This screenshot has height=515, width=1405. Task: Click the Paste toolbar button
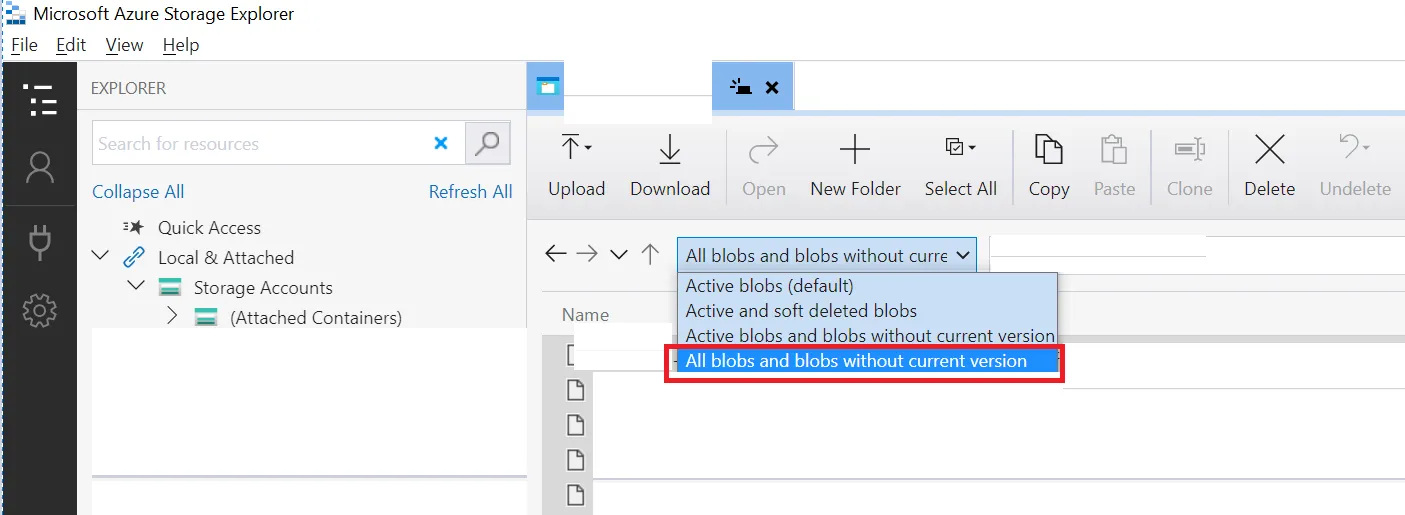[x=1114, y=166]
